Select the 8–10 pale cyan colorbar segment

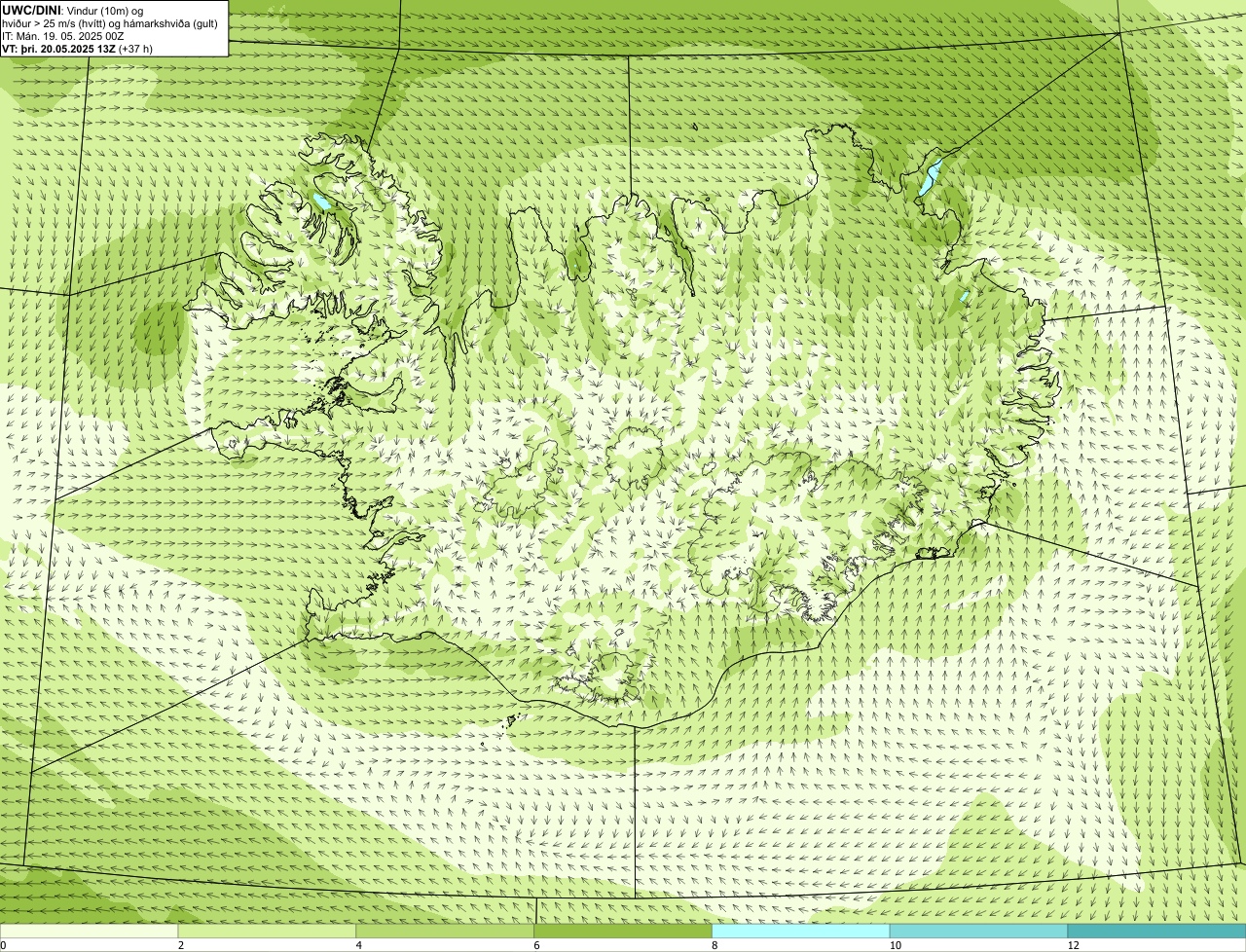[x=801, y=932]
